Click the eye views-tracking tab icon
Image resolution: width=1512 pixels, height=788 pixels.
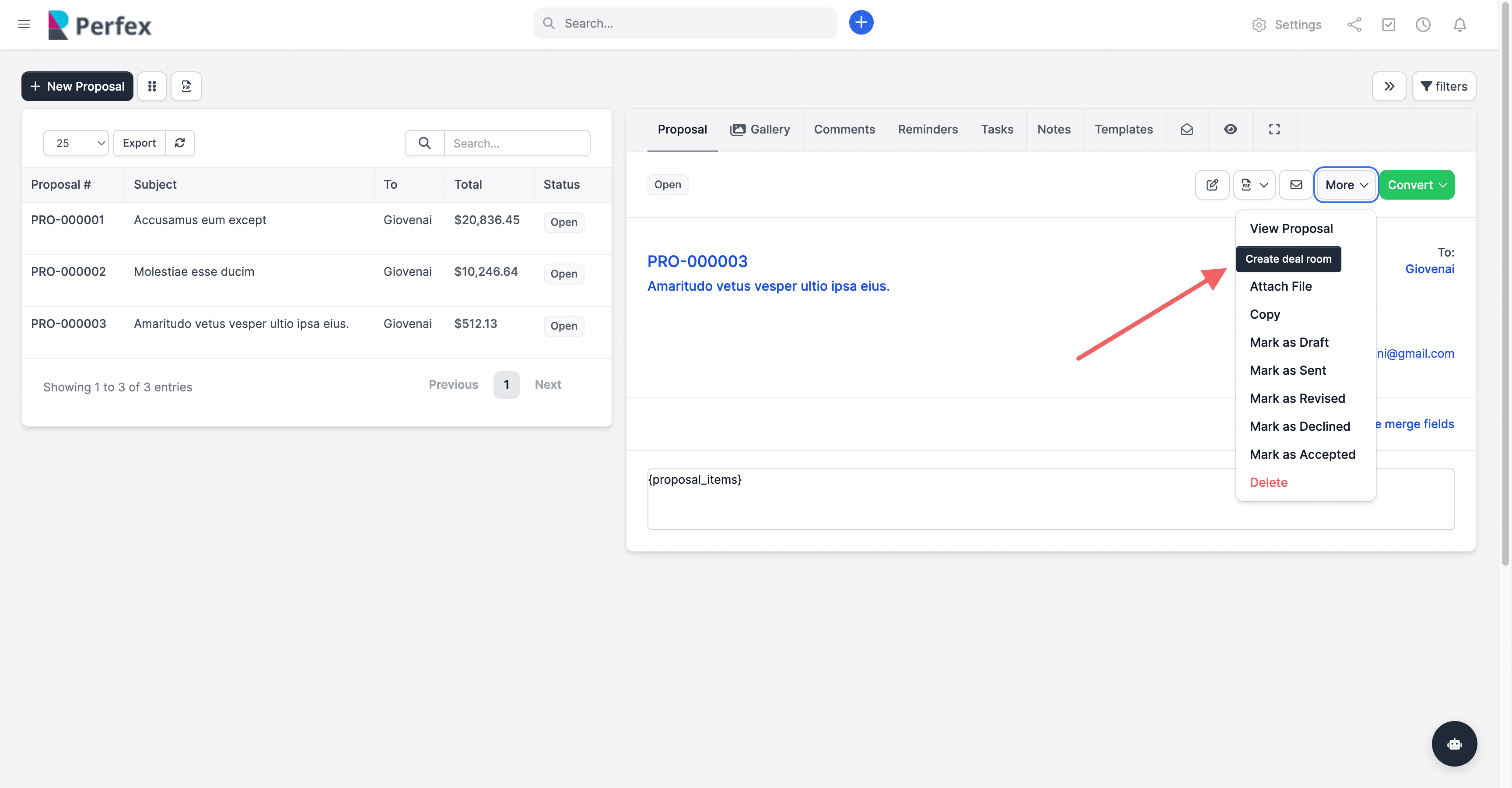(x=1230, y=130)
